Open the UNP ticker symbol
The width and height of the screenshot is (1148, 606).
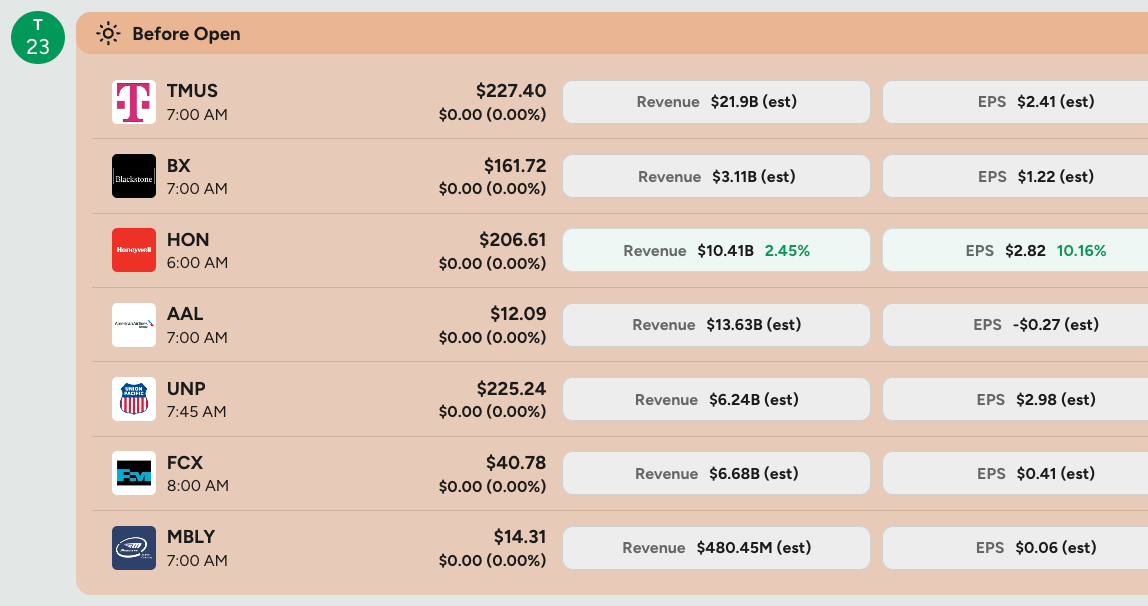point(186,389)
